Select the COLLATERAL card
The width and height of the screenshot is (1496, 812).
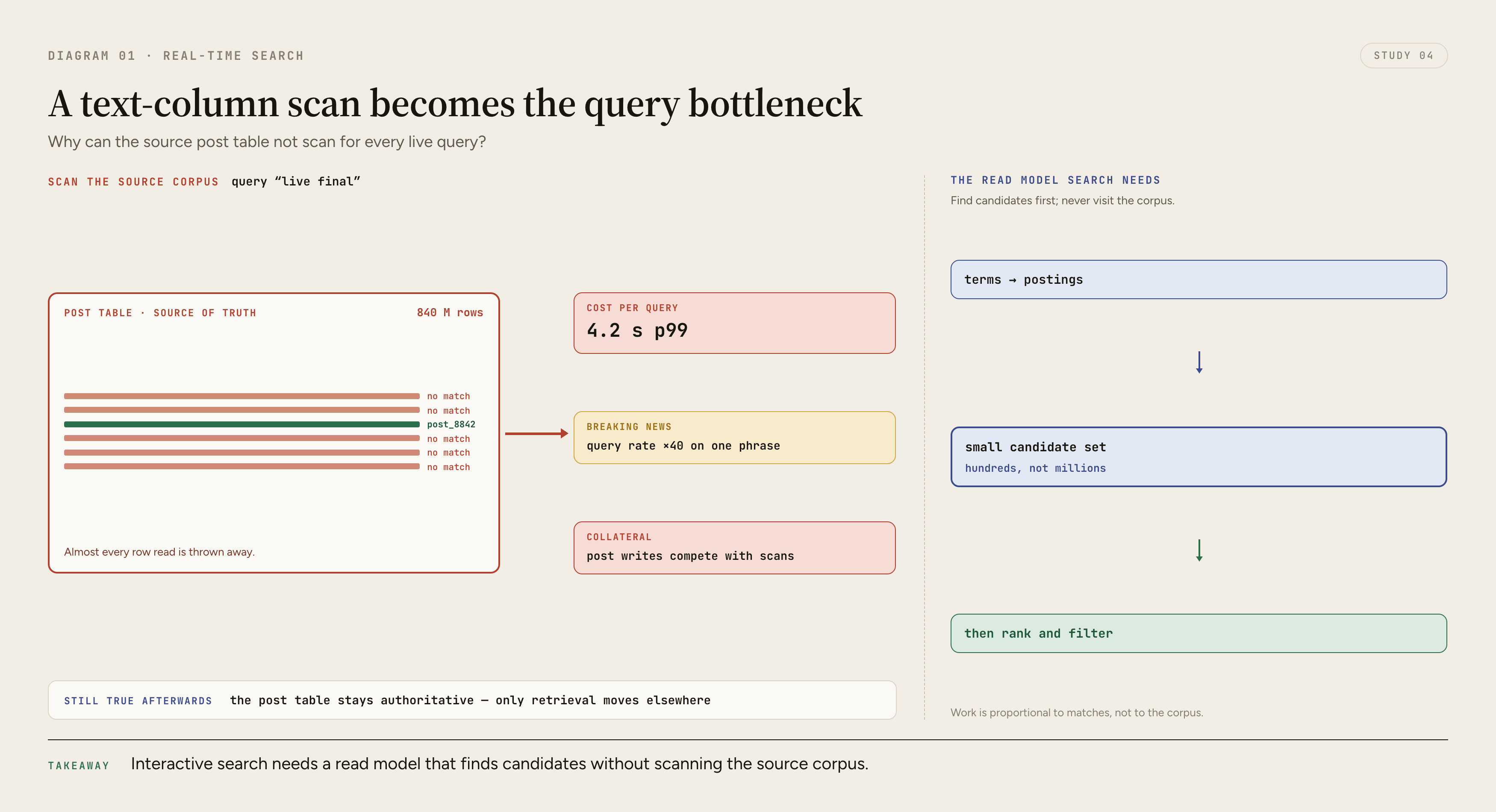[734, 548]
